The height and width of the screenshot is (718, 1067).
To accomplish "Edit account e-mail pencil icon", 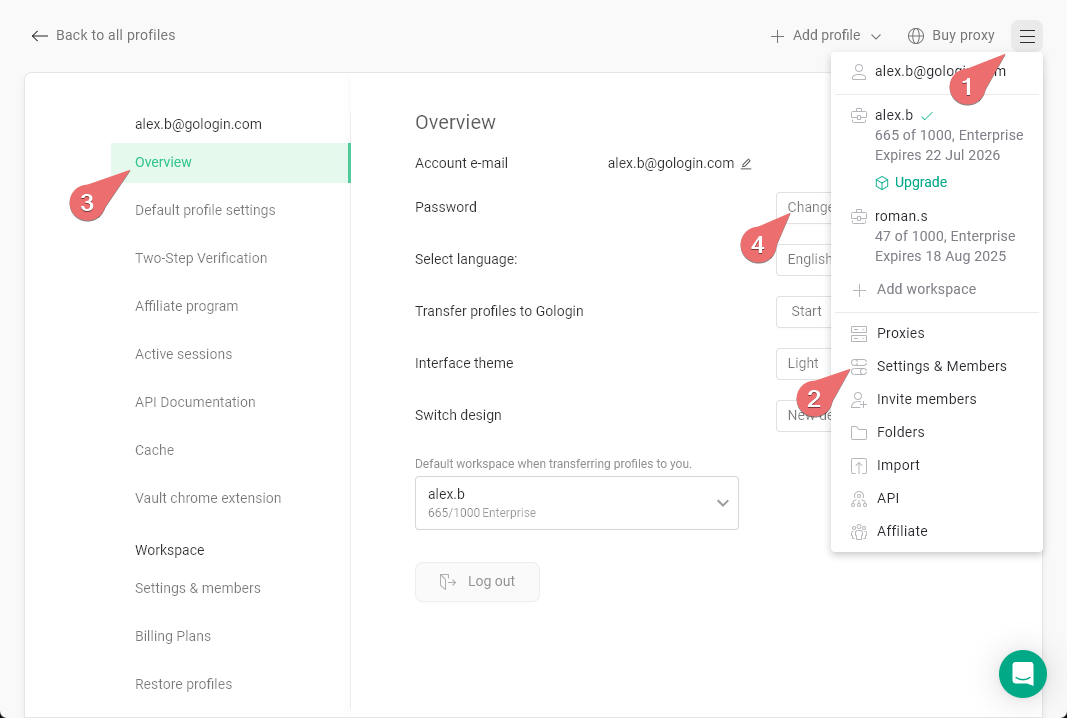I will coord(746,164).
